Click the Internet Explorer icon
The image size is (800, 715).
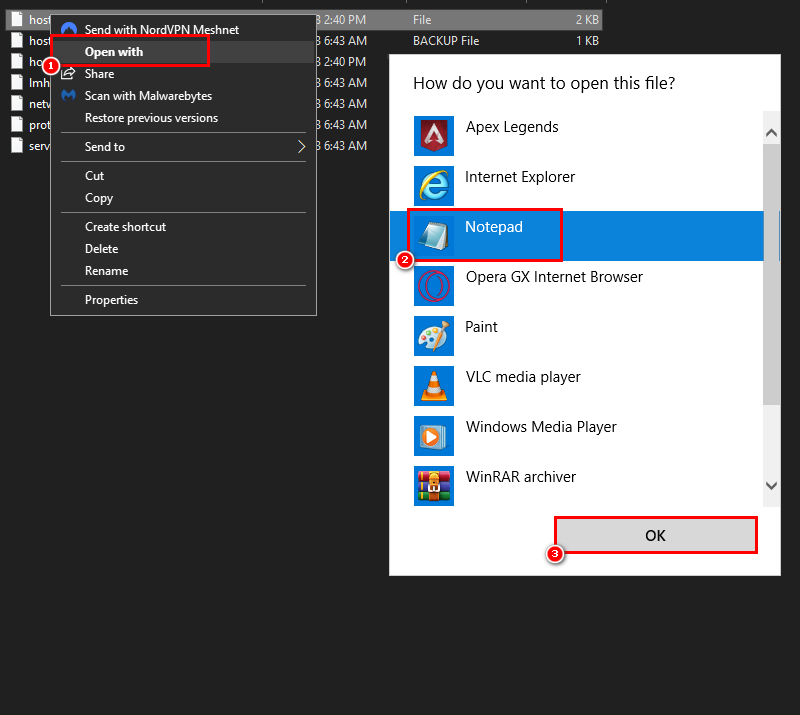coord(434,186)
